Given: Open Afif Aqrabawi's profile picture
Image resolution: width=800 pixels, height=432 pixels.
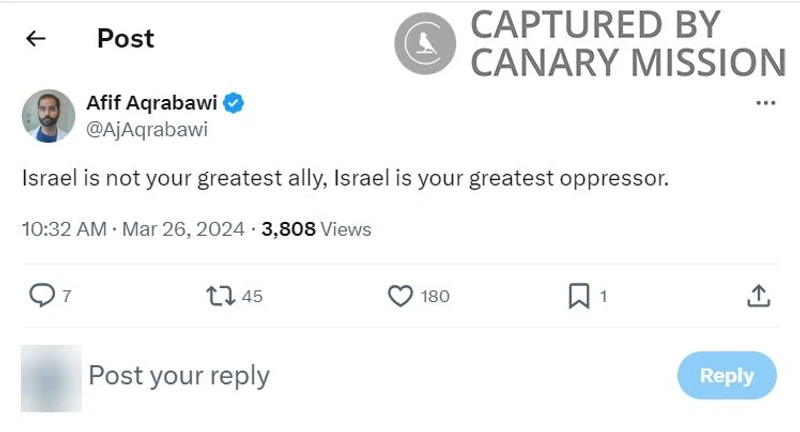Looking at the screenshot, I should (48, 115).
